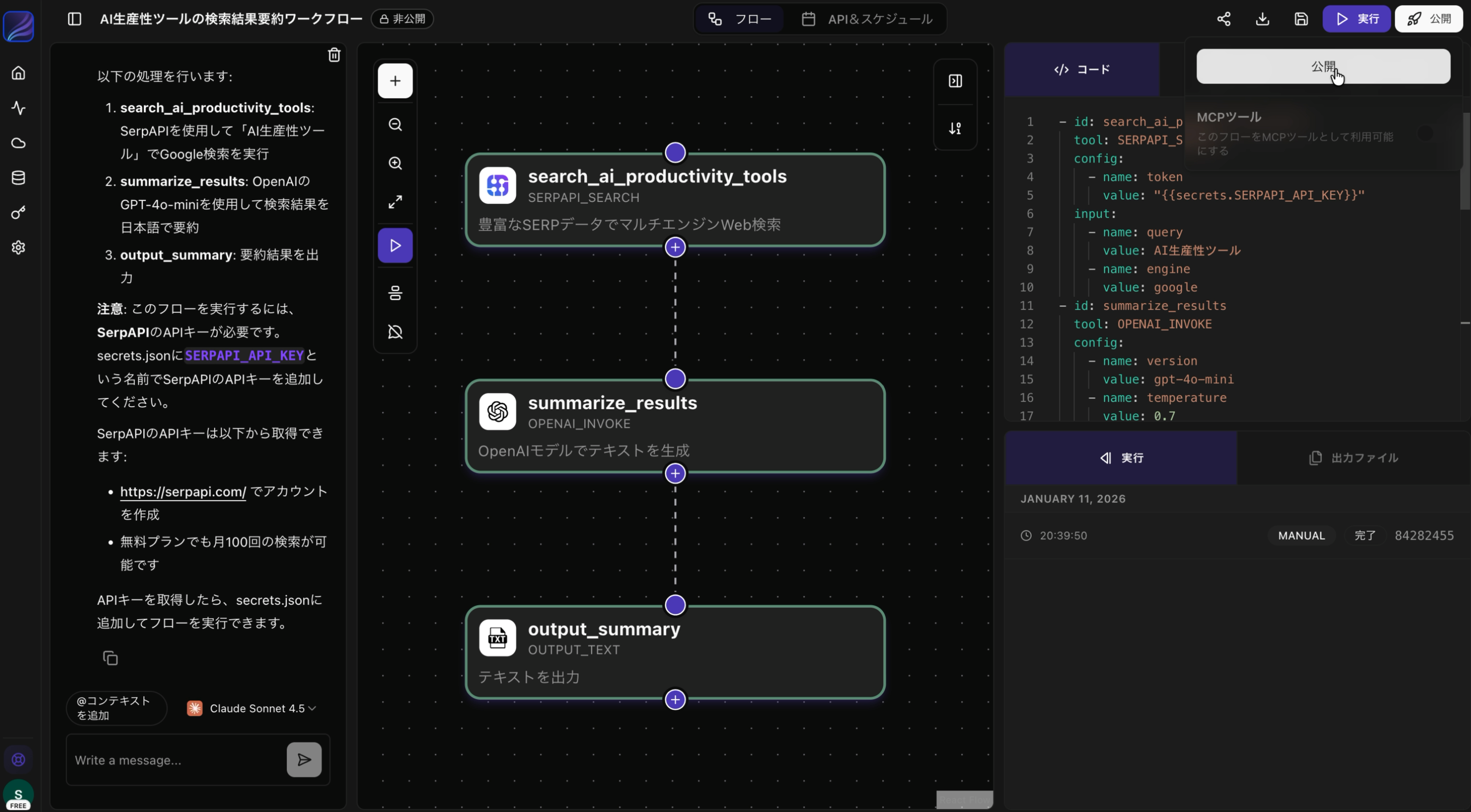Click the @コンテキストを追加 button
Image resolution: width=1471 pixels, height=812 pixels.
pyautogui.click(x=116, y=708)
